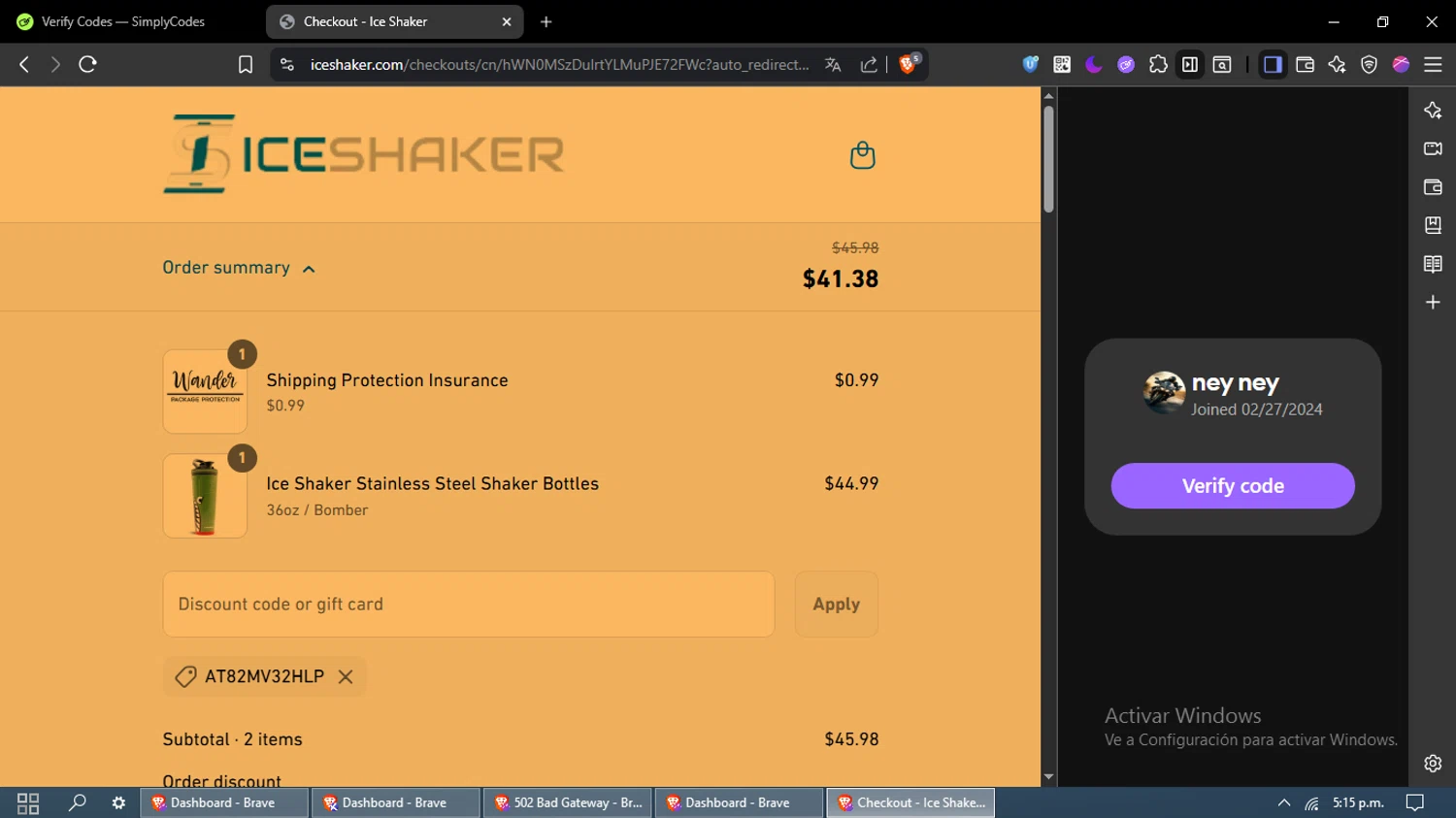This screenshot has width=1456, height=818.
Task: Close the Checkout - Ice Shaker tab
Action: tap(507, 21)
